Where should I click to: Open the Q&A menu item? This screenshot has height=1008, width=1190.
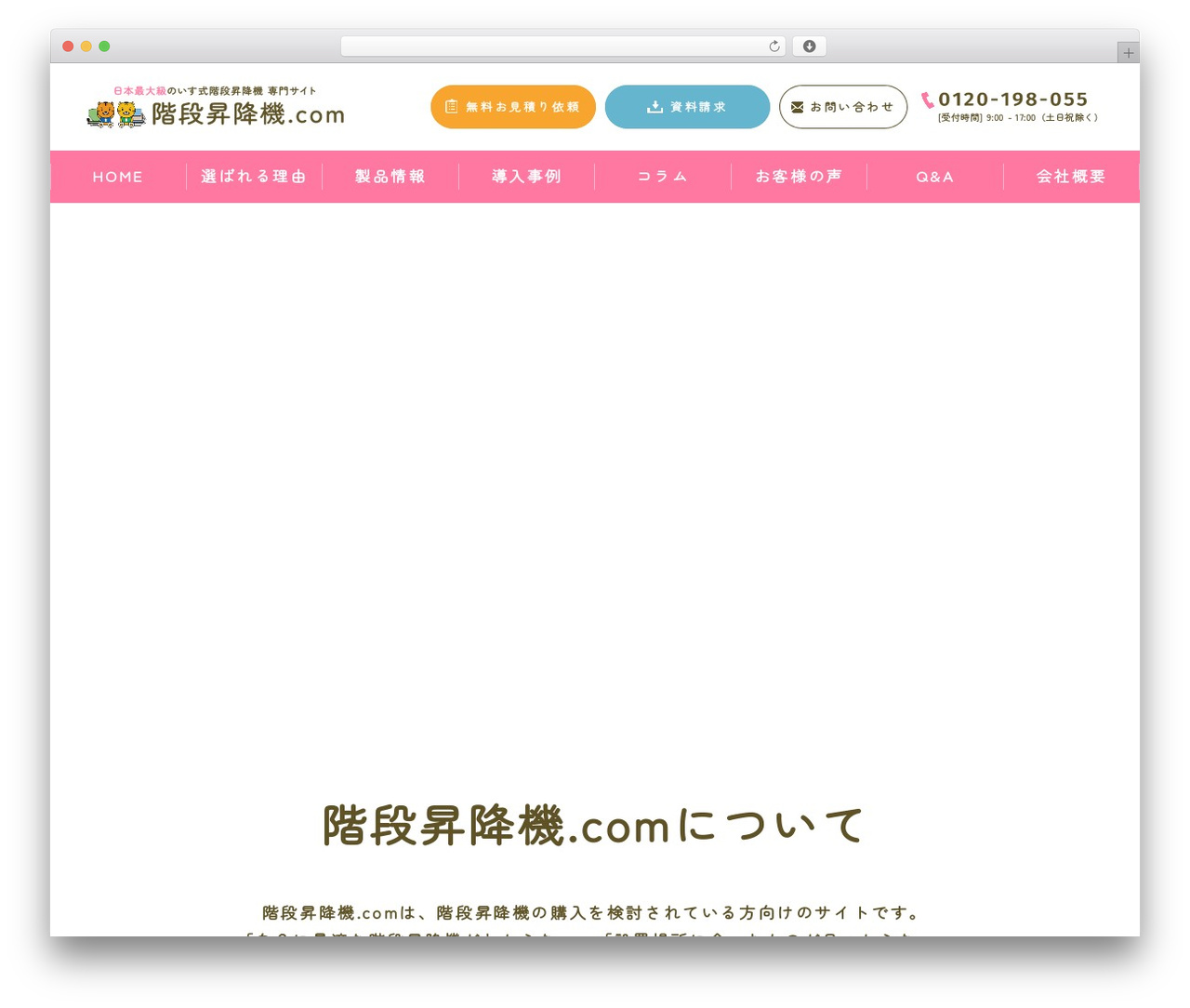(x=935, y=177)
